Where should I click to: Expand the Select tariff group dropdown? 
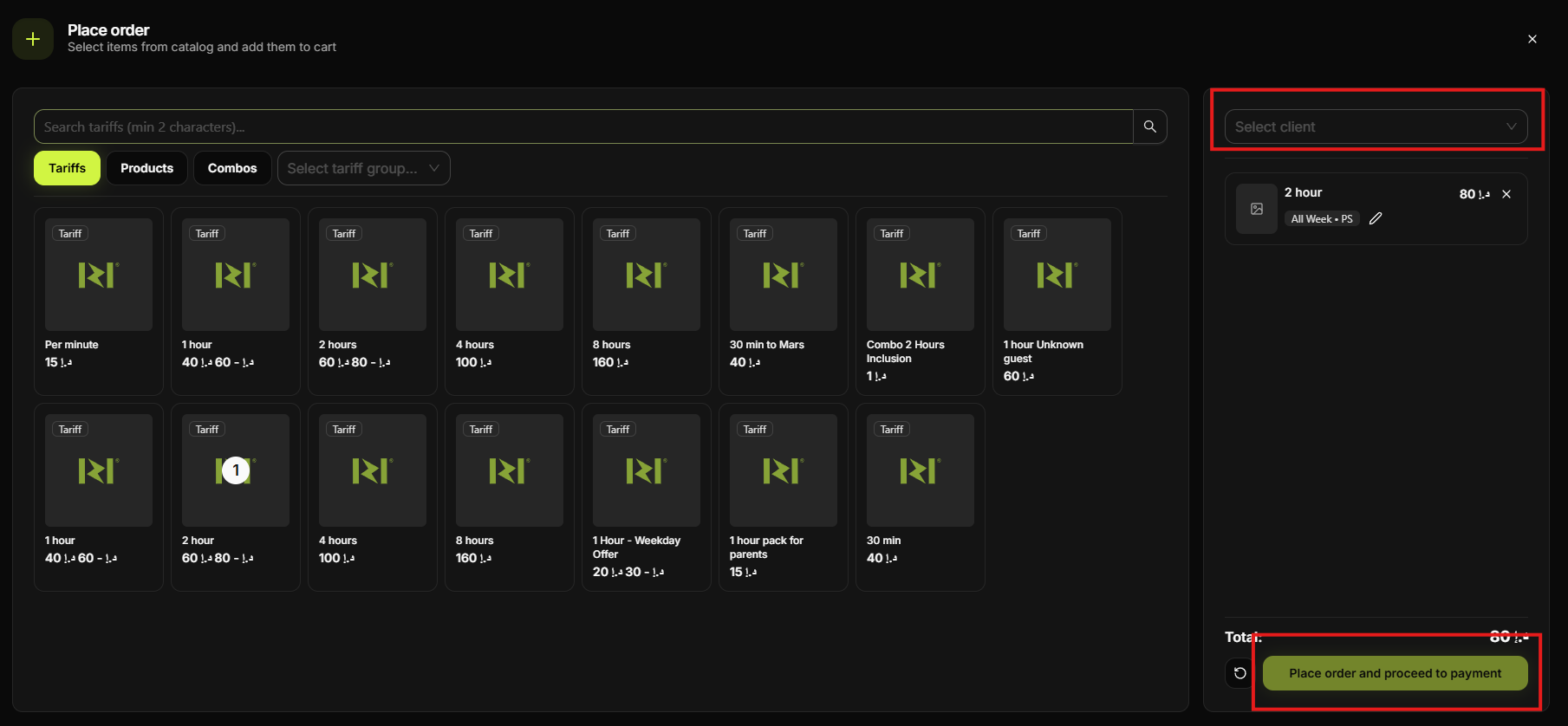coord(363,168)
